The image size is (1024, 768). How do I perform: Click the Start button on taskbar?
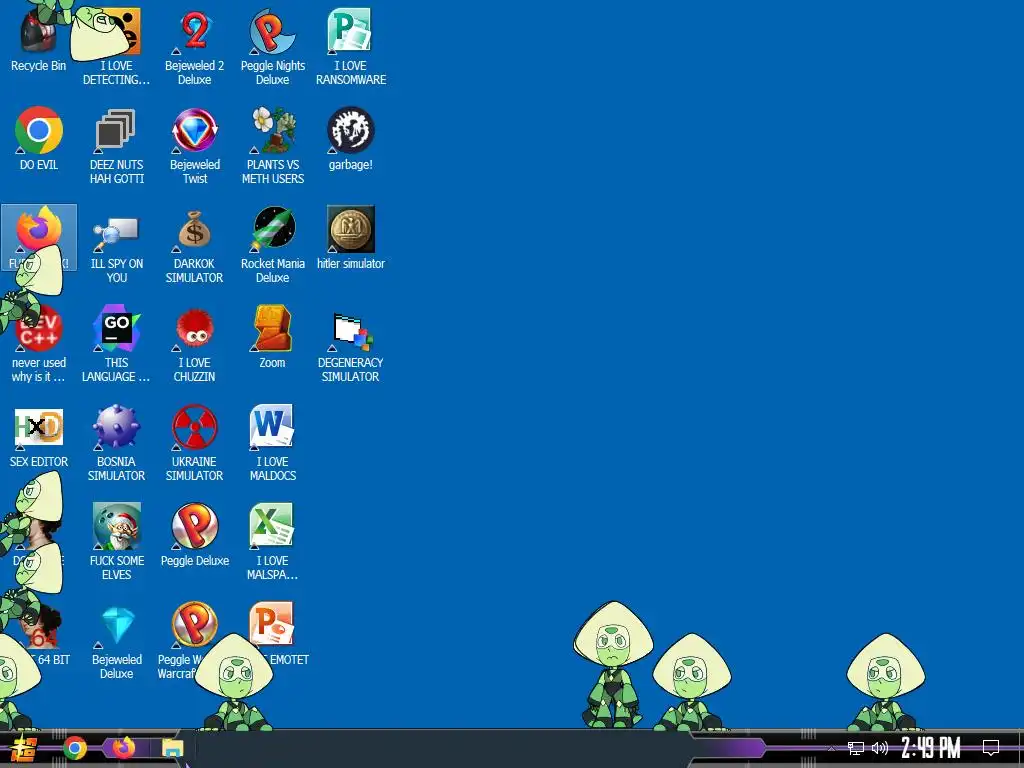24,748
